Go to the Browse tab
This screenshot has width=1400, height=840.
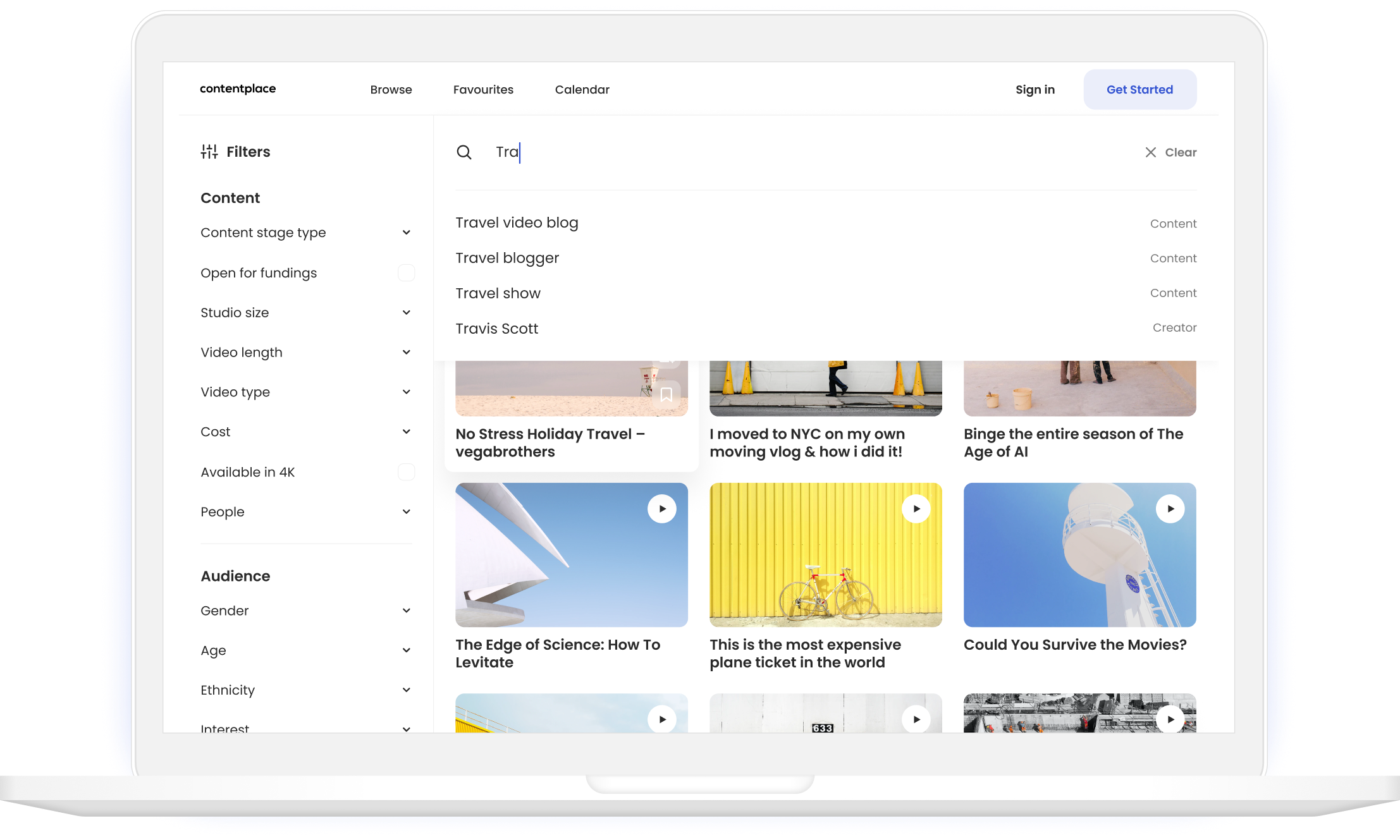click(x=391, y=90)
